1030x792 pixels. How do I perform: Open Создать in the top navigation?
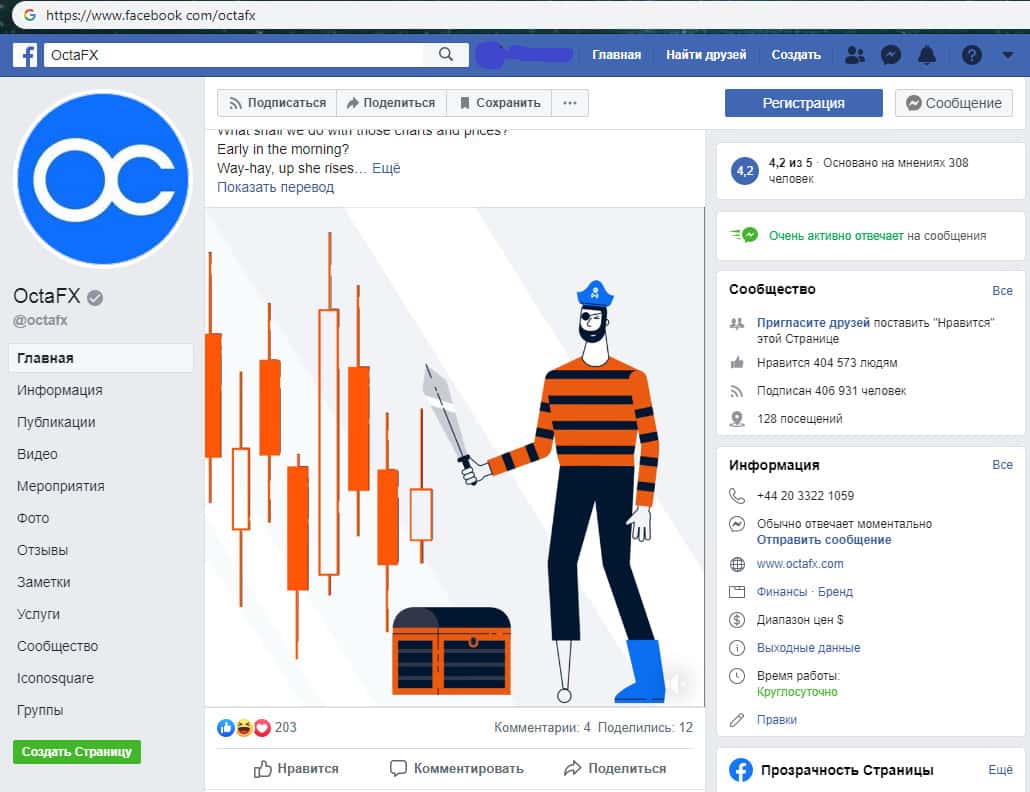tap(795, 55)
